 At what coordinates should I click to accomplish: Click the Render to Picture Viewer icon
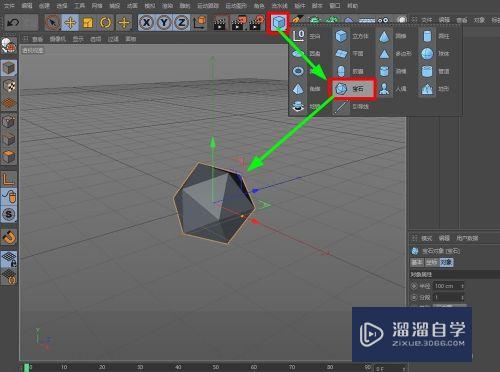pos(239,23)
